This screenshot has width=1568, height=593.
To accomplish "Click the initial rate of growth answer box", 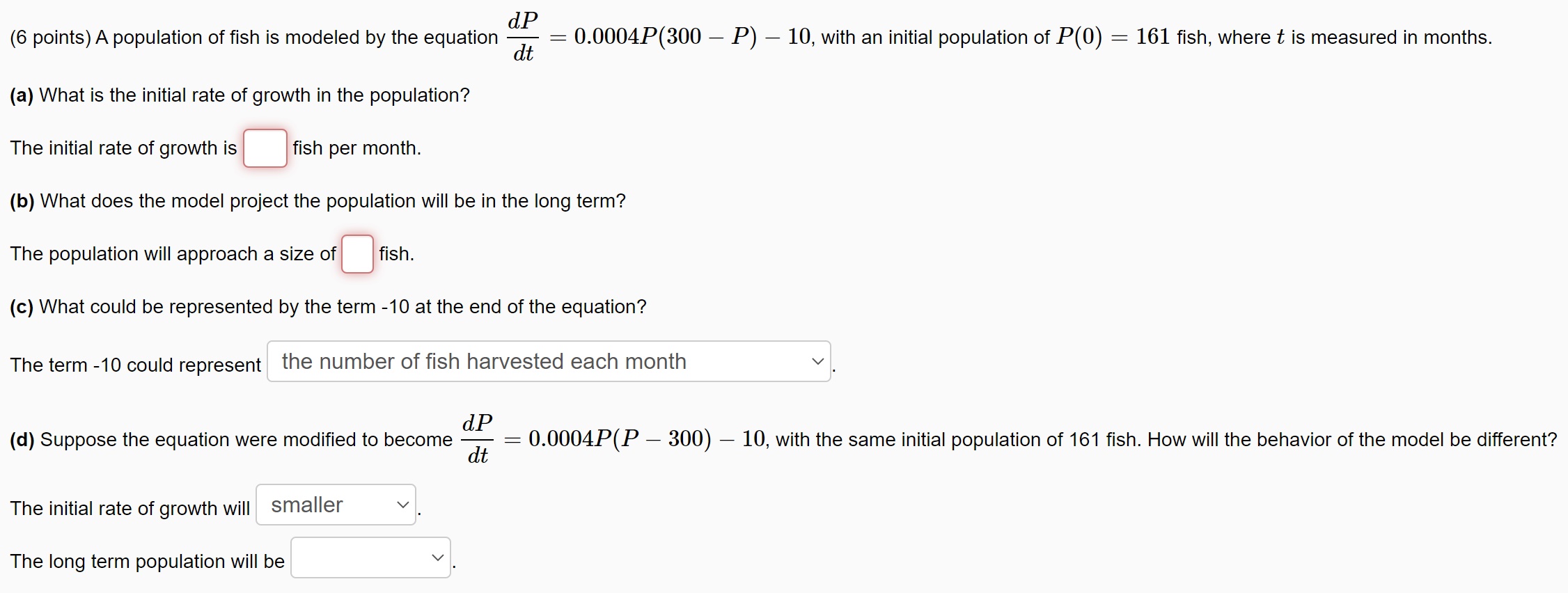I will point(265,148).
